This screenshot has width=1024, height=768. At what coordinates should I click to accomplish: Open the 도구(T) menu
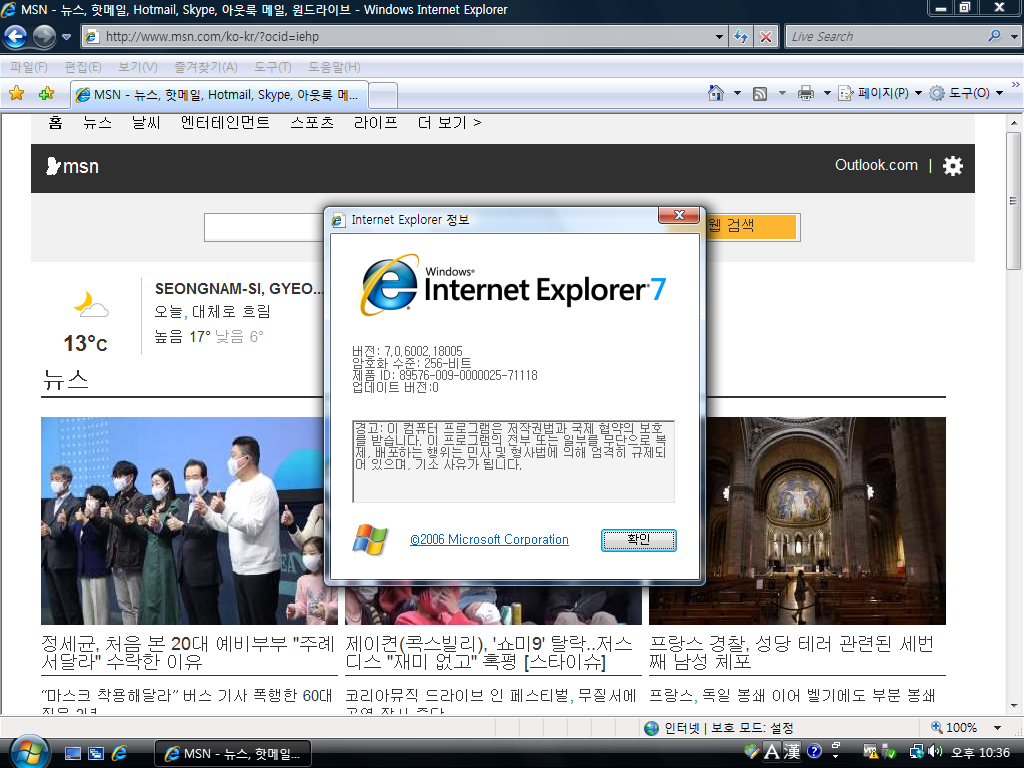tap(272, 67)
